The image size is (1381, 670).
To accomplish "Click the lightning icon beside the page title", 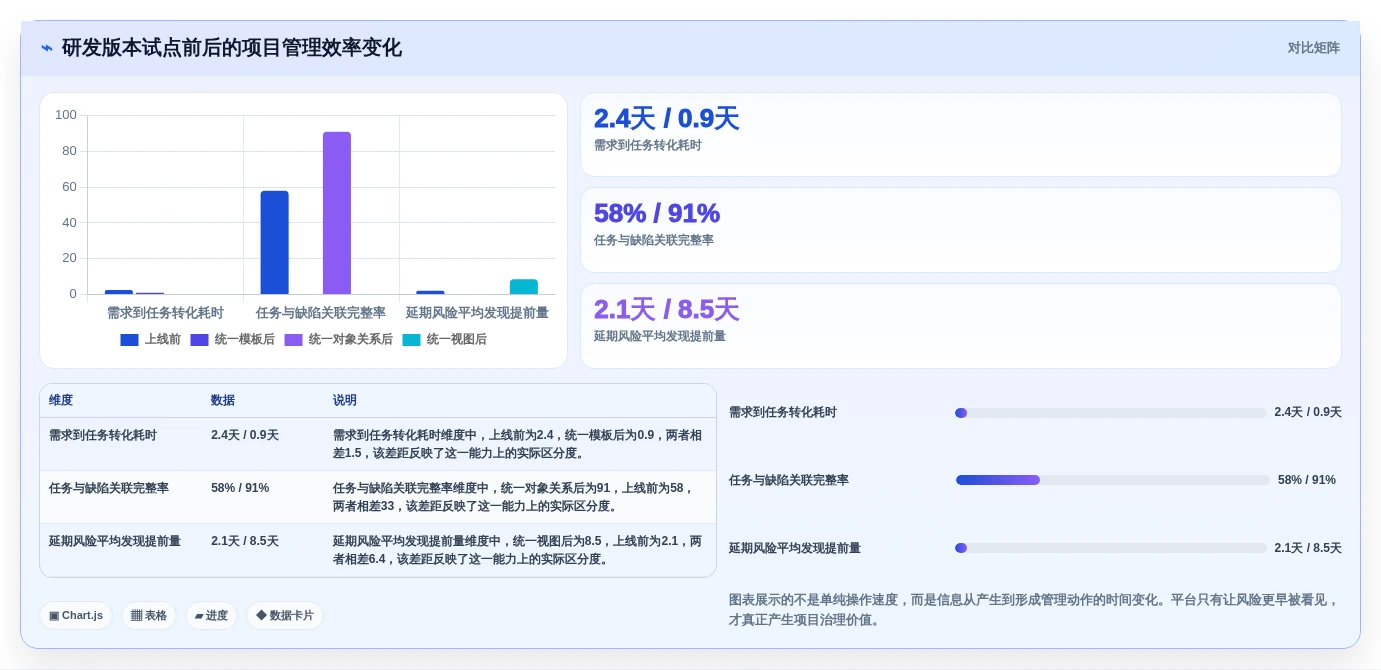I will (x=47, y=48).
